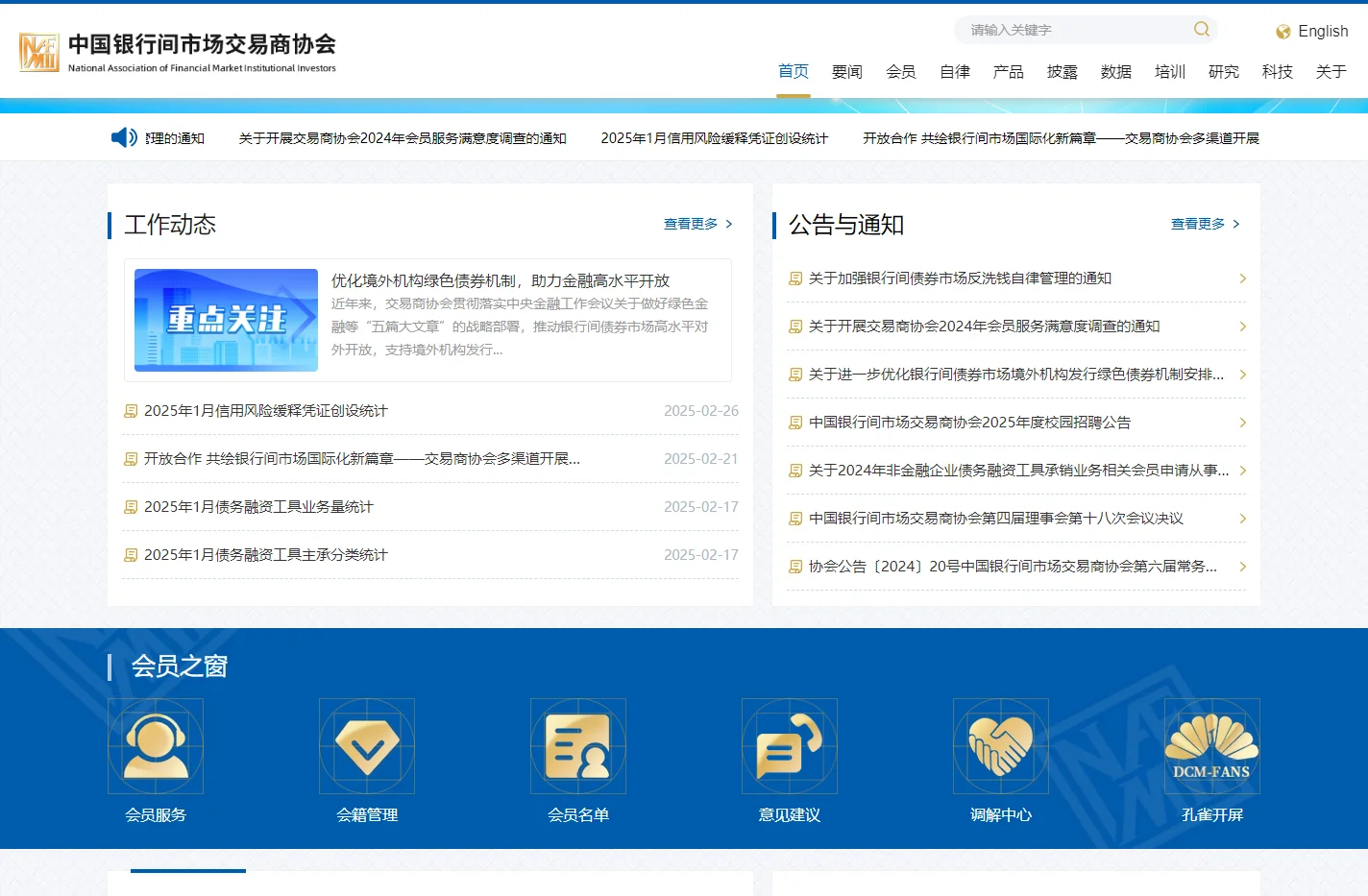Expand arrow for 境外机构发行绿色债券机制安排 notice
The image size is (1368, 896).
pos(1242,375)
